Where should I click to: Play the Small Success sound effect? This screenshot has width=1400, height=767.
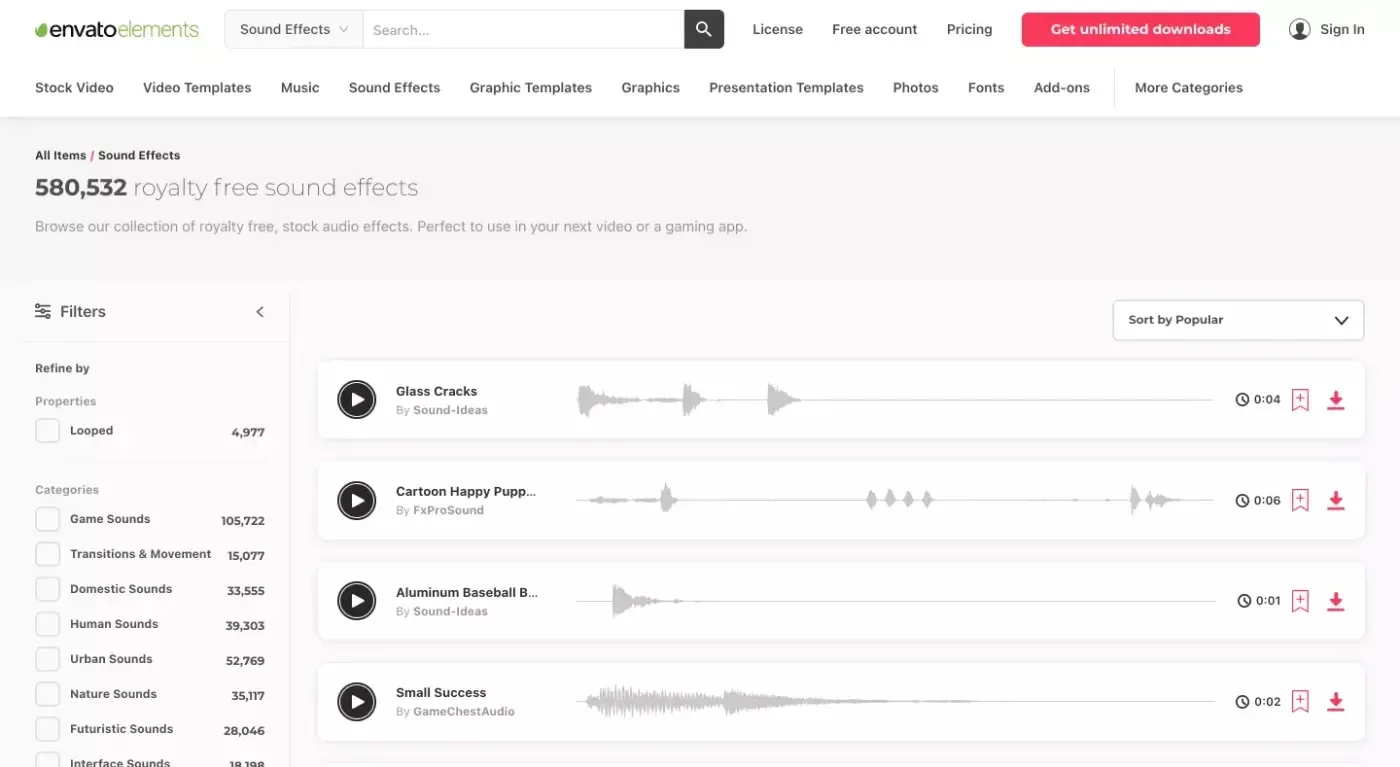click(x=357, y=702)
